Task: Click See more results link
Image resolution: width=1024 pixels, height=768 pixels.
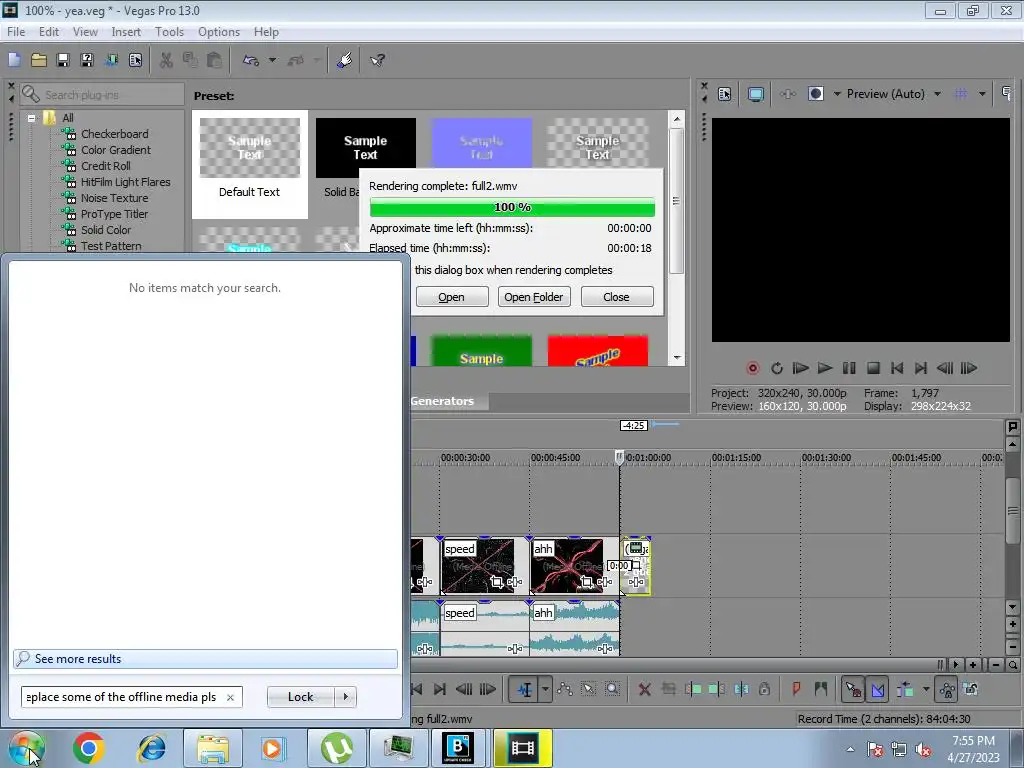Action: [x=205, y=659]
